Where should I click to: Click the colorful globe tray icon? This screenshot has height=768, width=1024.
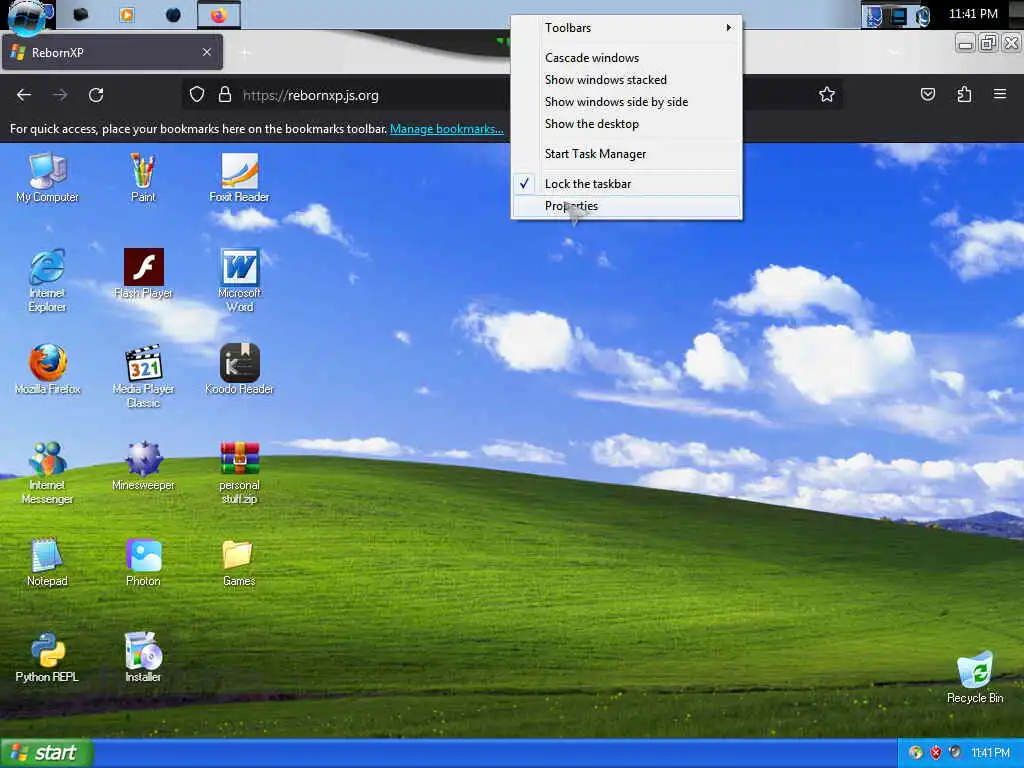pyautogui.click(x=916, y=752)
